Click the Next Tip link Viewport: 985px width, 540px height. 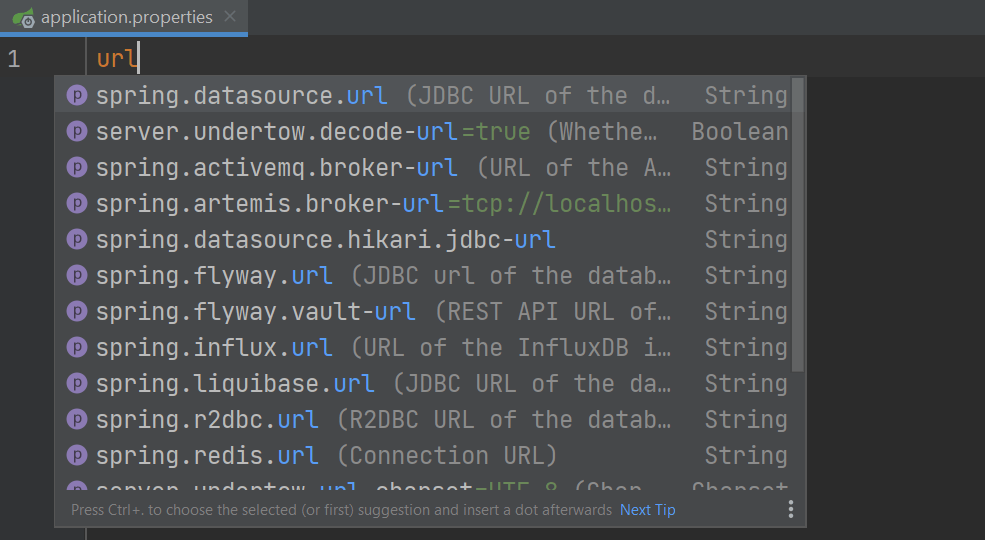point(647,510)
